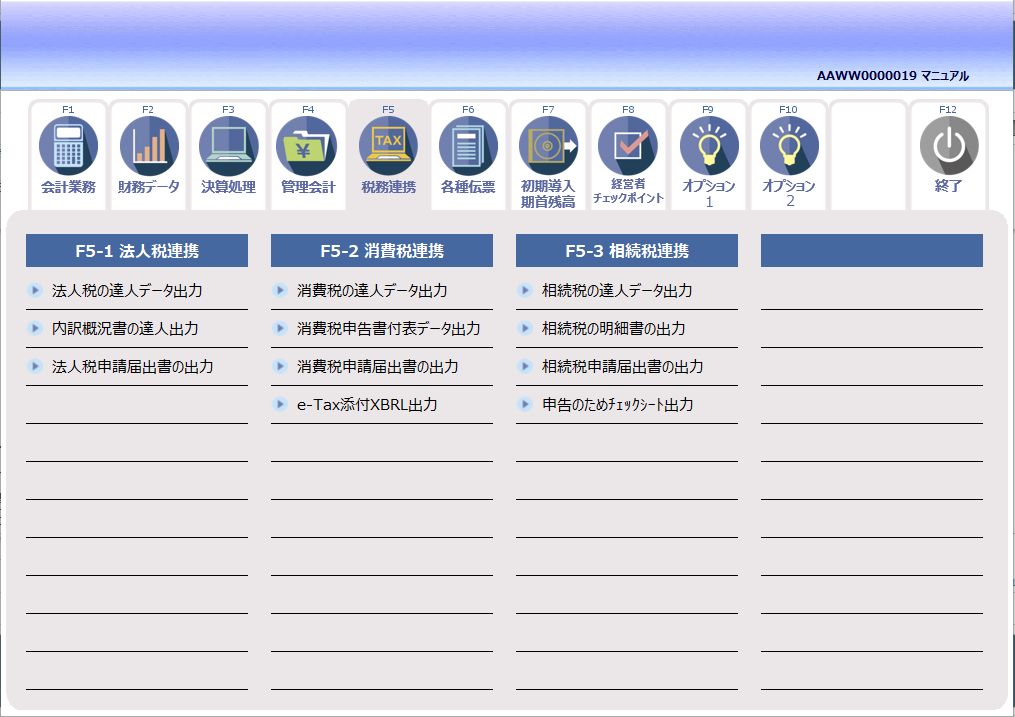1015x717 pixels.
Task: Click the arrow beside 消費税申告書付表データ出力
Action: coord(279,328)
